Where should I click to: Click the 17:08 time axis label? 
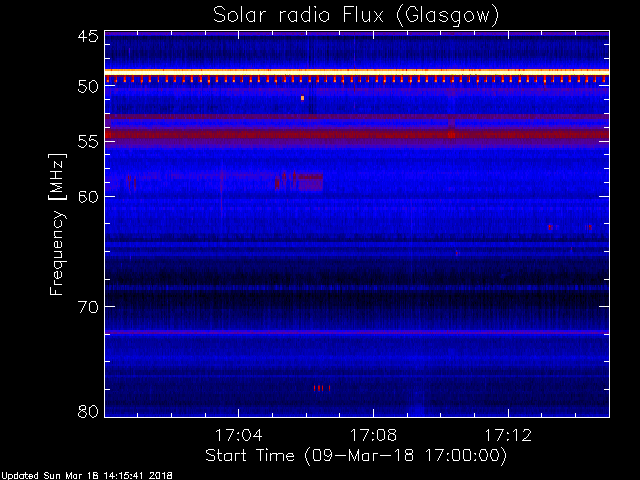click(373, 435)
